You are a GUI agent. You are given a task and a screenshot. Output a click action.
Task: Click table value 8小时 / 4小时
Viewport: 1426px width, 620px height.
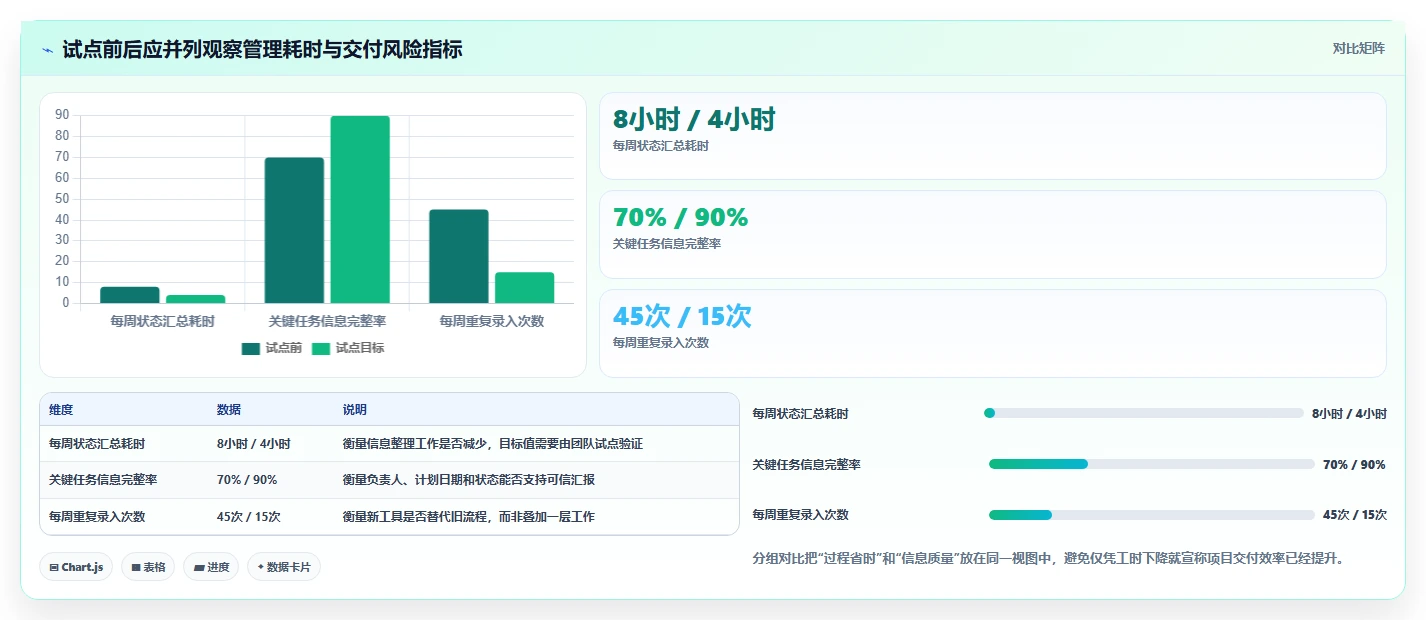(x=254, y=444)
